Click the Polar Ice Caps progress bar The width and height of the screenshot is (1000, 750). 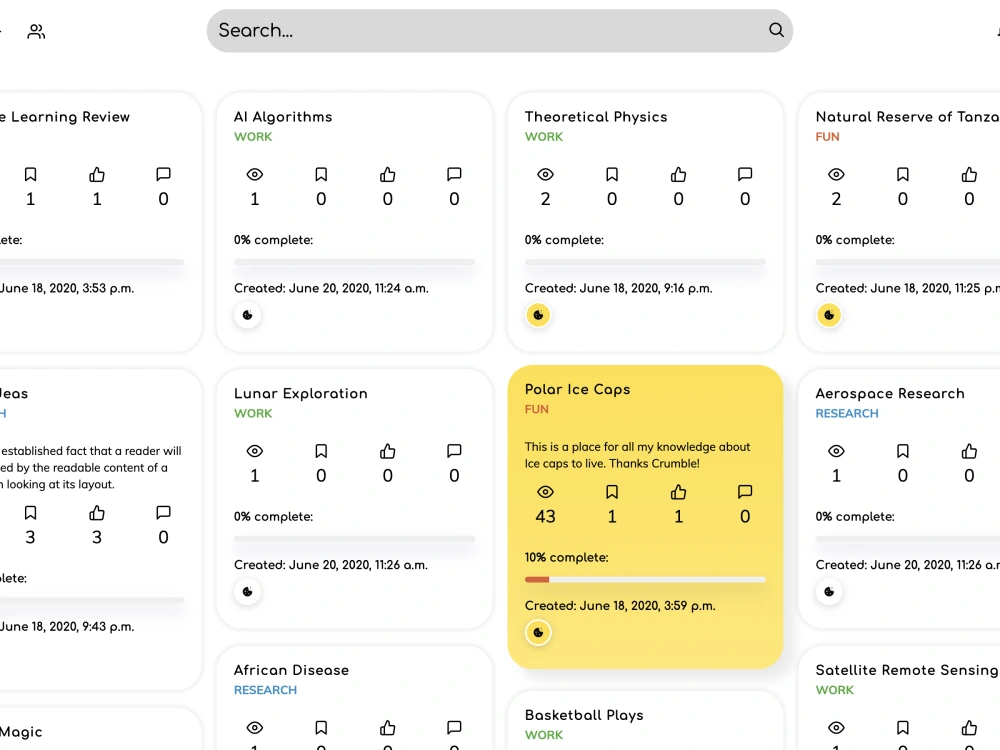645,580
